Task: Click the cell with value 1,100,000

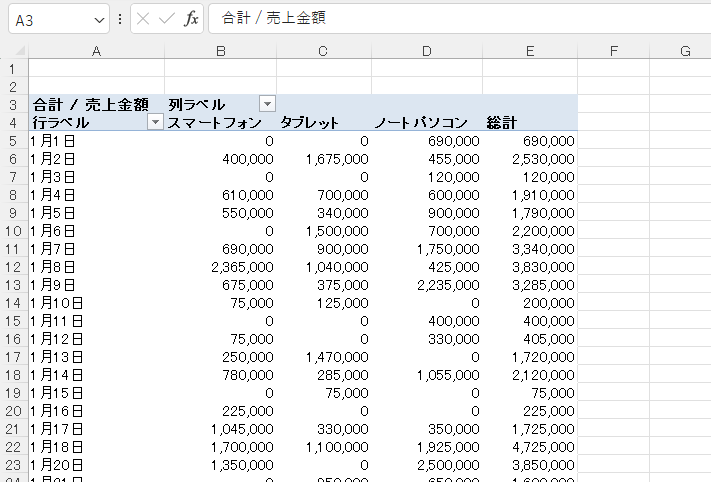Action: coord(324,447)
